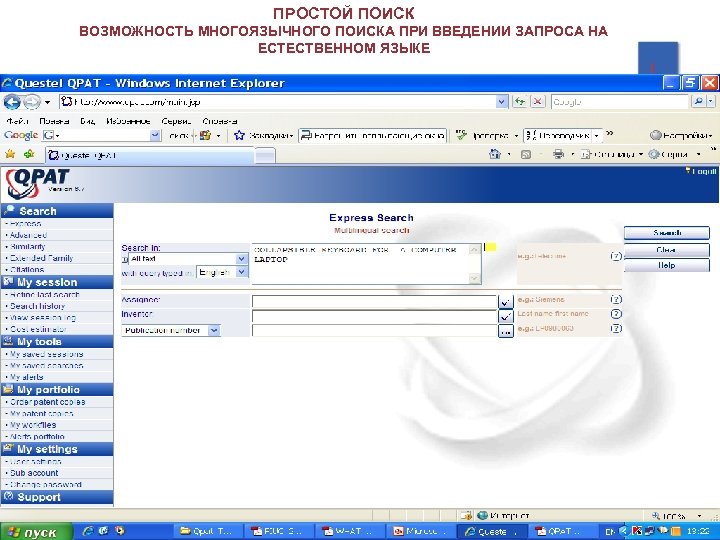Click the Google toolbar spell check icon
This screenshot has height=540, width=720.
point(461,135)
